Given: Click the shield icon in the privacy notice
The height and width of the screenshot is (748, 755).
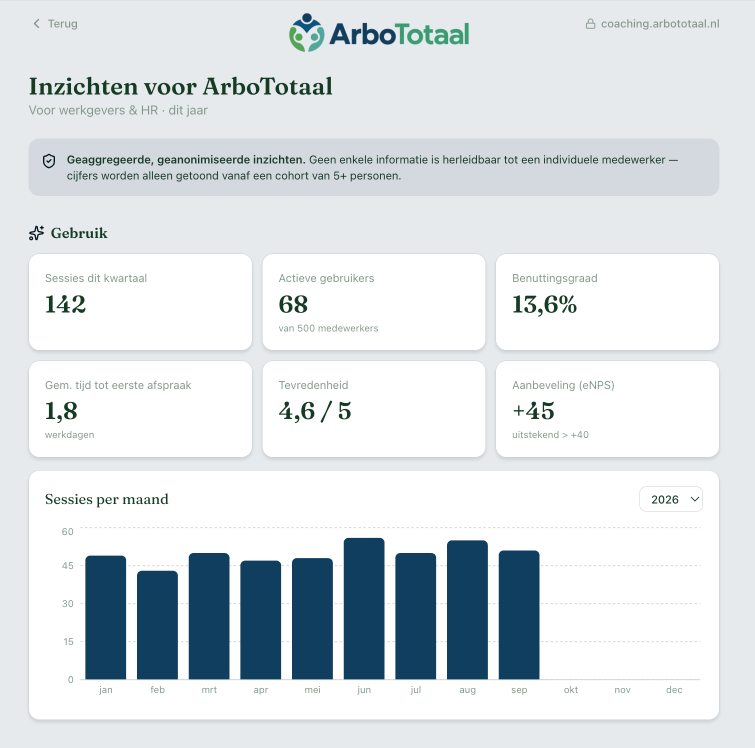Looking at the screenshot, I should (49, 161).
